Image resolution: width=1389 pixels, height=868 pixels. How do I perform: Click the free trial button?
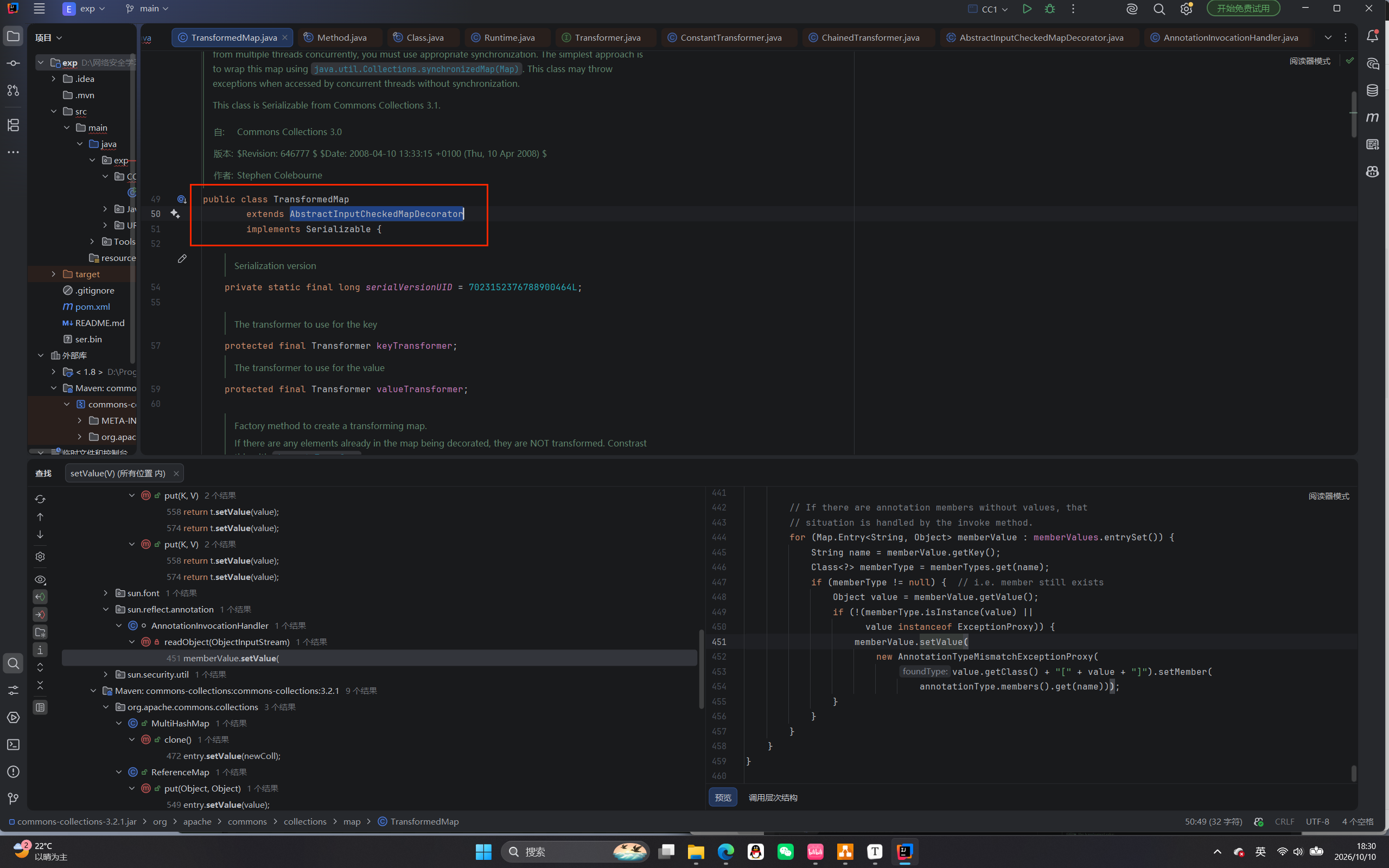1243,9
